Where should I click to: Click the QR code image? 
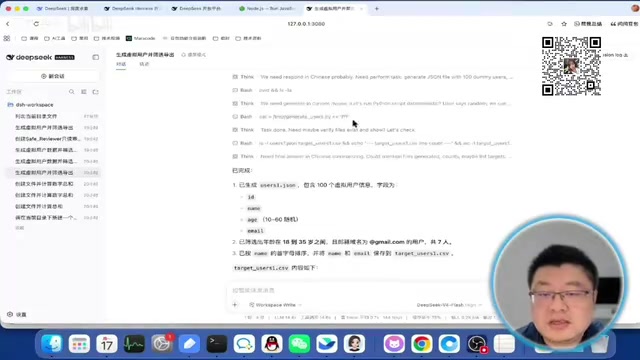pyautogui.click(x=571, y=66)
